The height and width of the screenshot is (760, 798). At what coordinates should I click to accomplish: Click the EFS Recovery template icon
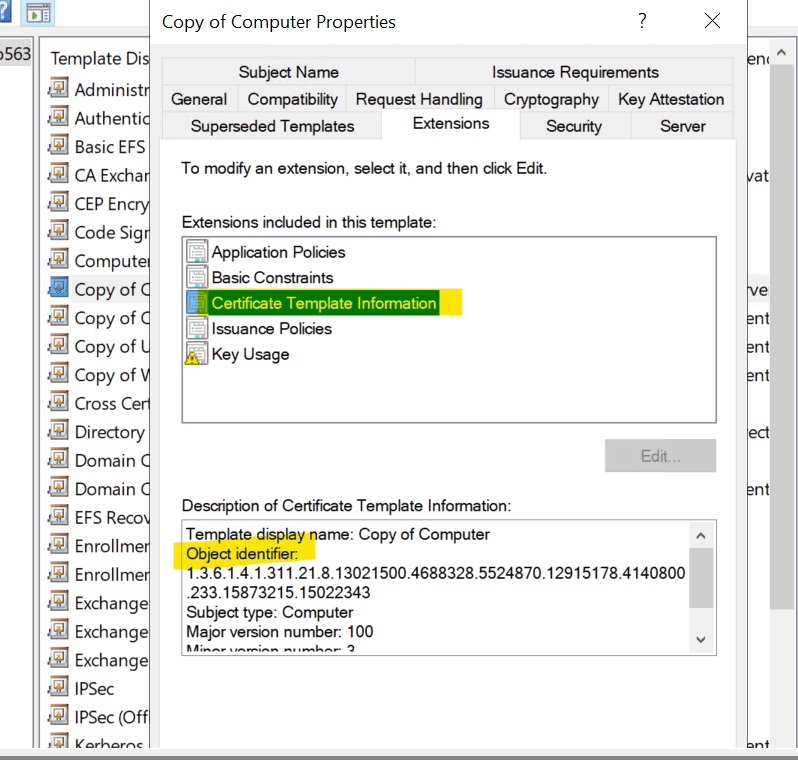(59, 515)
